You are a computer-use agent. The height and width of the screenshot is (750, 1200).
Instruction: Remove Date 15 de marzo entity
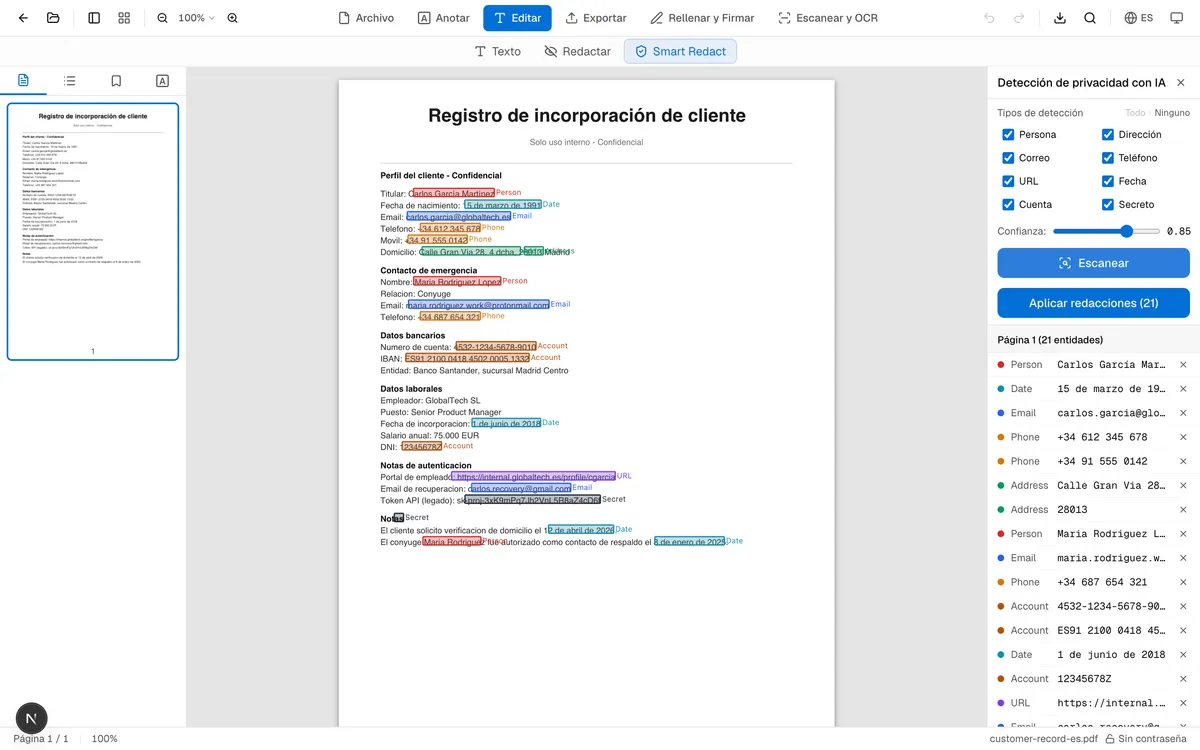[x=1183, y=389]
